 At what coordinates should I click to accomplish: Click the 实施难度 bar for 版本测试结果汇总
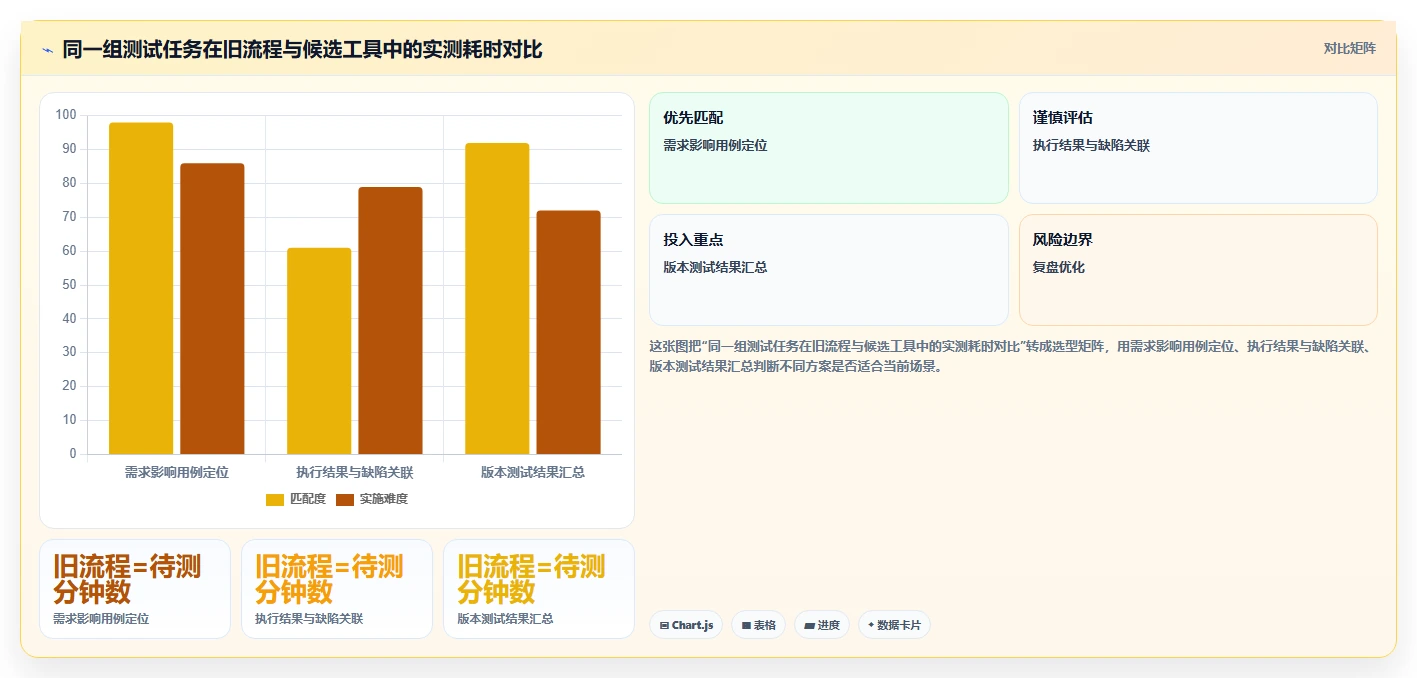click(x=568, y=332)
